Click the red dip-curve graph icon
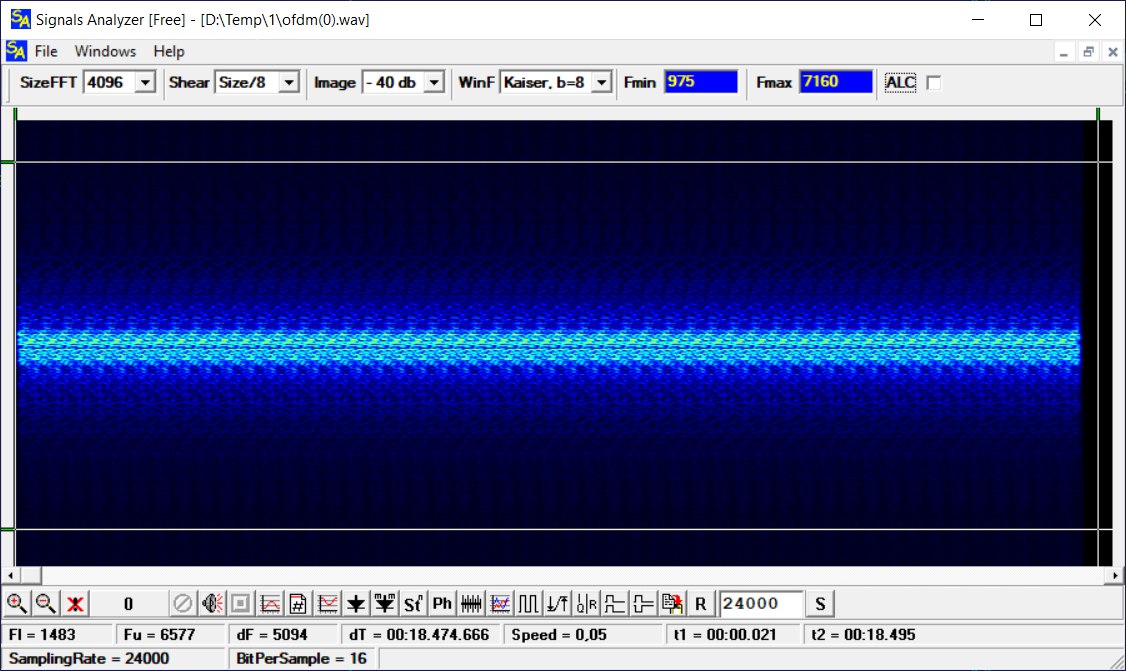The height and width of the screenshot is (671, 1126). [327, 603]
